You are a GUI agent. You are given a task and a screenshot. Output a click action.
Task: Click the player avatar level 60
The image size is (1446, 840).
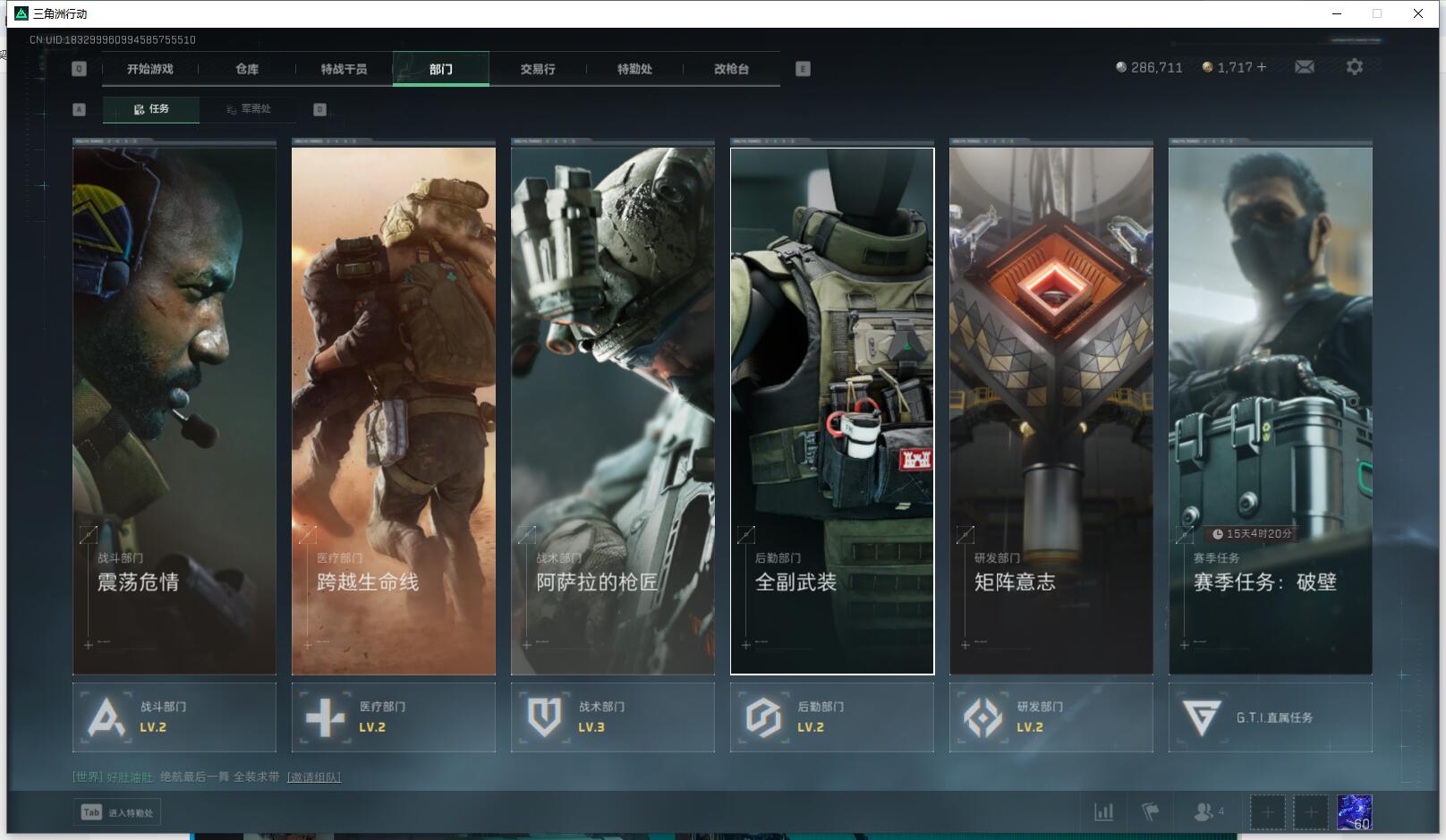(x=1355, y=812)
